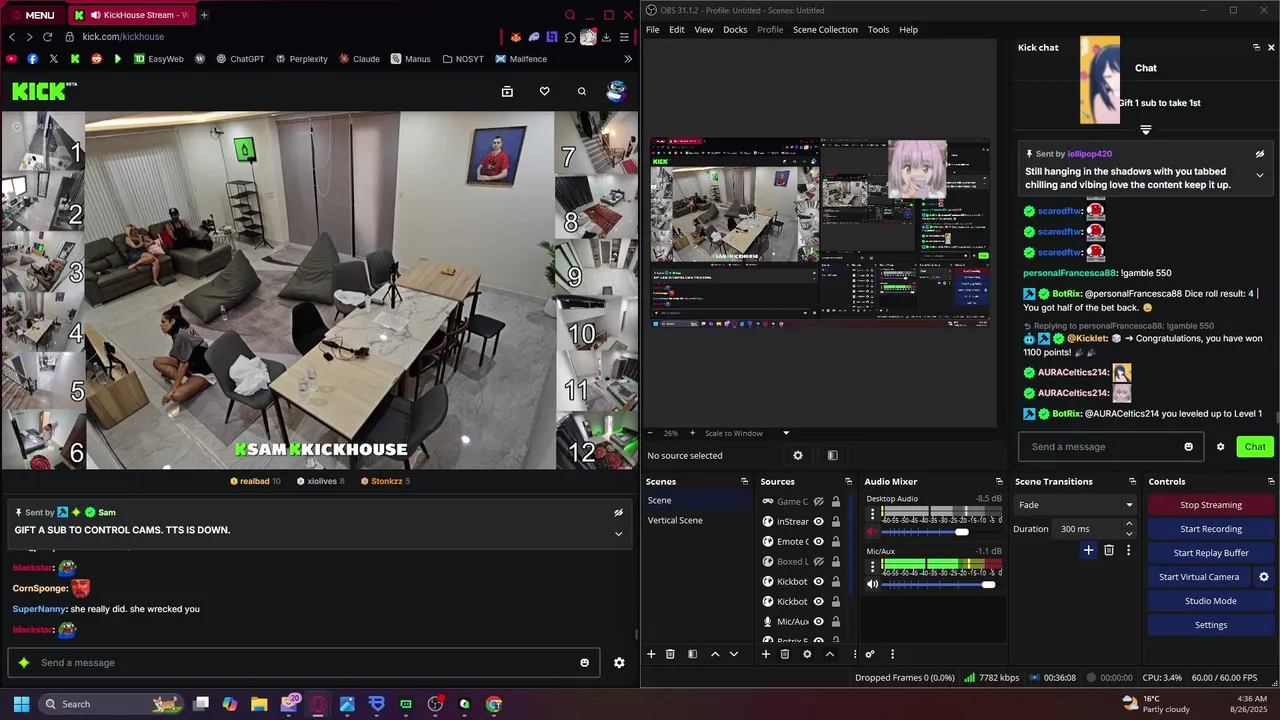Toggle eye on Mic/Aux source row
Viewport: 1280px width, 720px height.
click(818, 622)
